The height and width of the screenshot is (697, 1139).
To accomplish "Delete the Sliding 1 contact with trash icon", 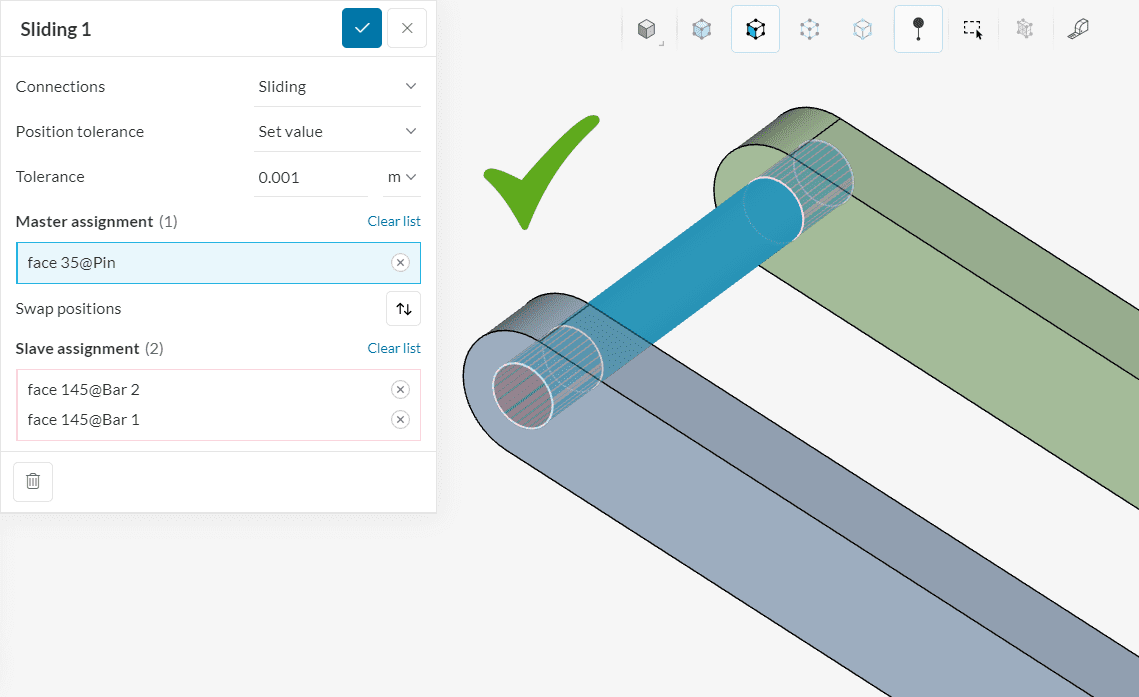I will [x=33, y=481].
